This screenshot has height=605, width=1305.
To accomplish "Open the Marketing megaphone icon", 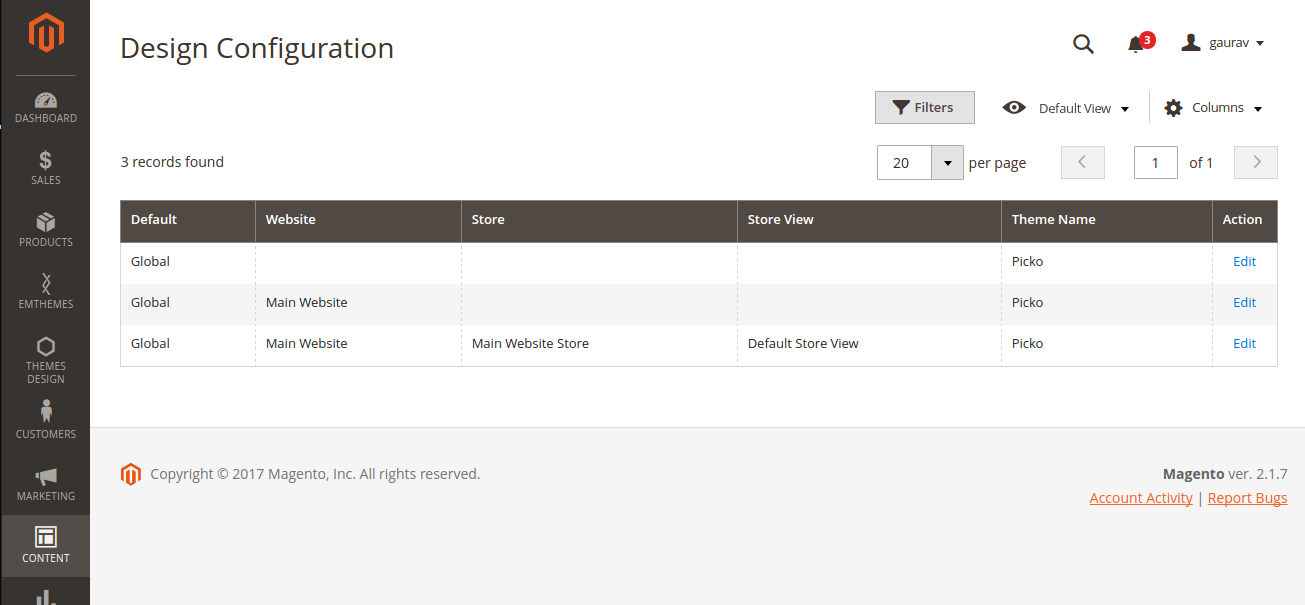I will (x=46, y=477).
